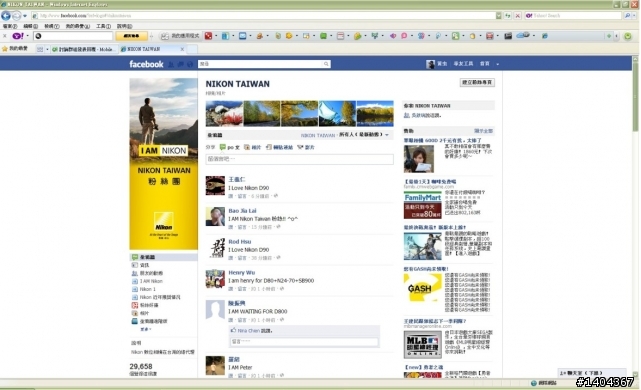Viewport: 641px width, 390px height.
Task: Switch to the Mobile01 browser tab
Action: (x=84, y=49)
